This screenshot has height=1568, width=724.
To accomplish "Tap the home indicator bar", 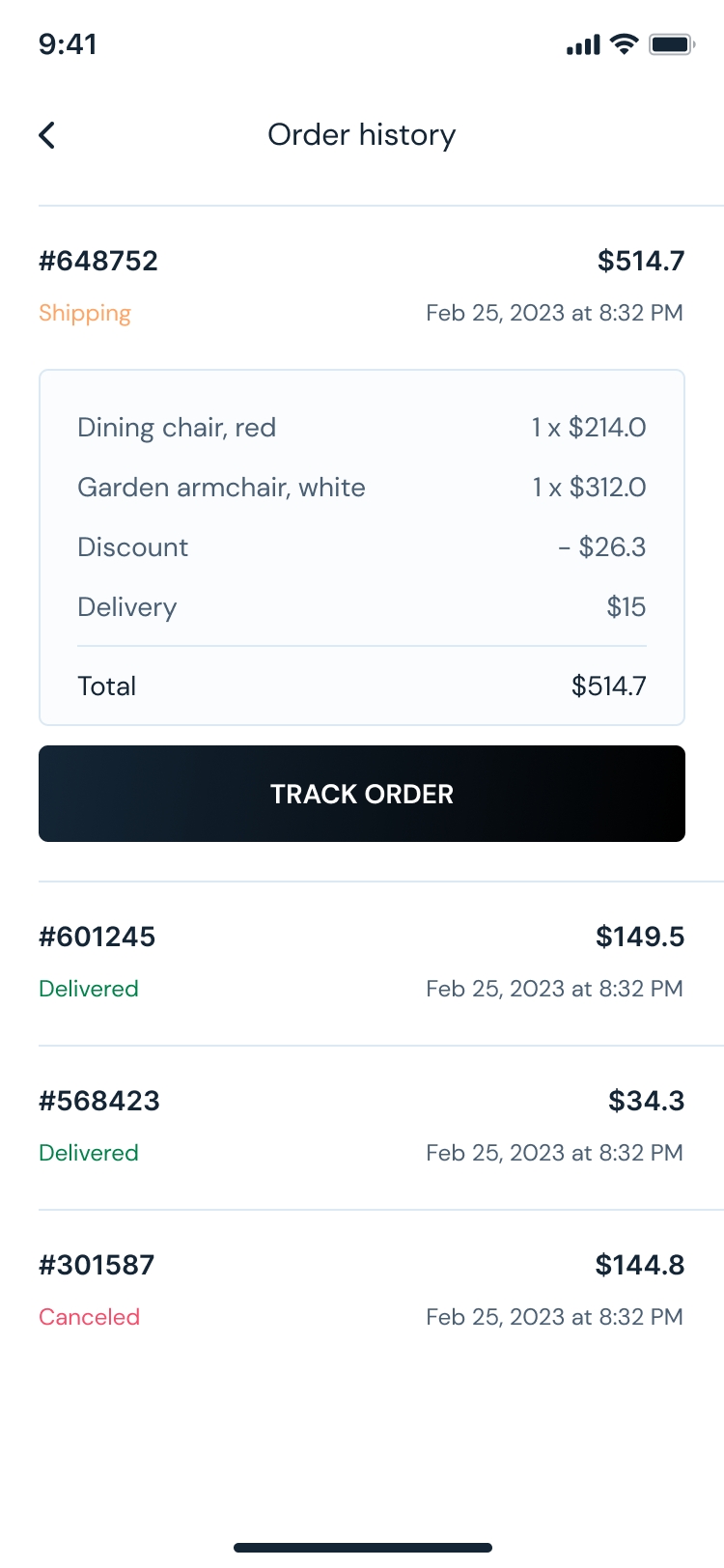I will pos(362,1548).
